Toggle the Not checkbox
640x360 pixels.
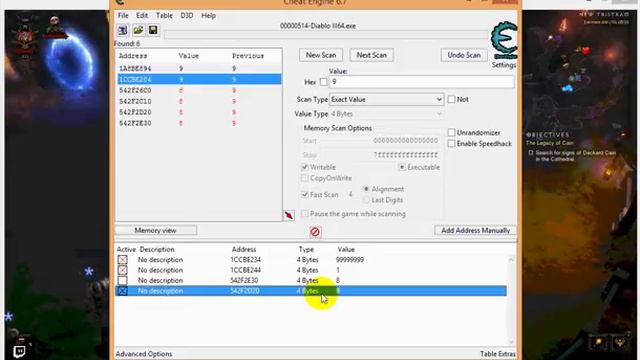[451, 99]
